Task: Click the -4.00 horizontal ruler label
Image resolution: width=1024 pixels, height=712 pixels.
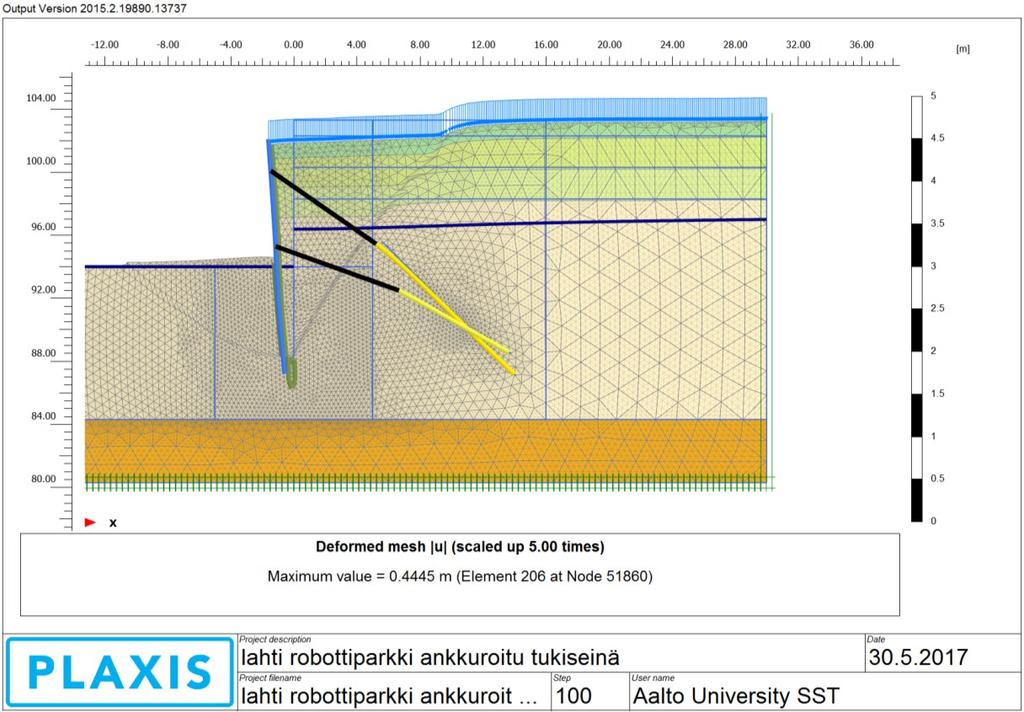Action: click(231, 45)
